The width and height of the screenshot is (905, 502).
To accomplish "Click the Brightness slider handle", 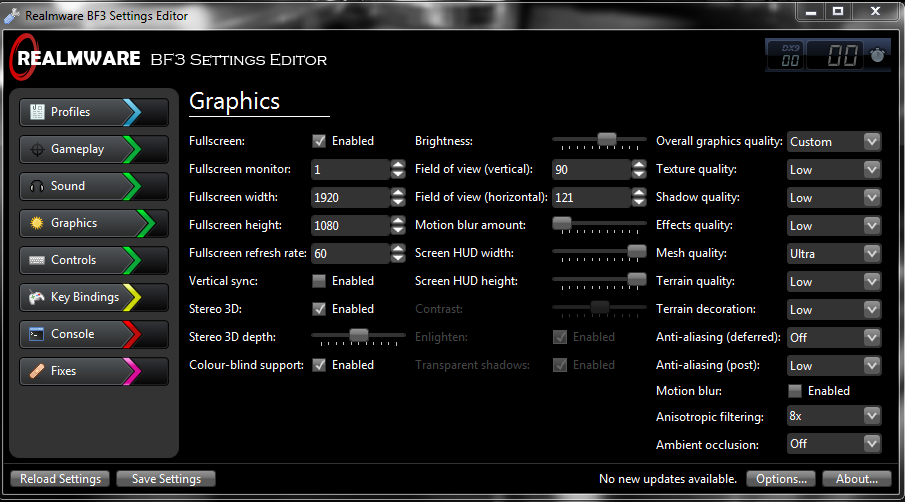I will tap(607, 139).
